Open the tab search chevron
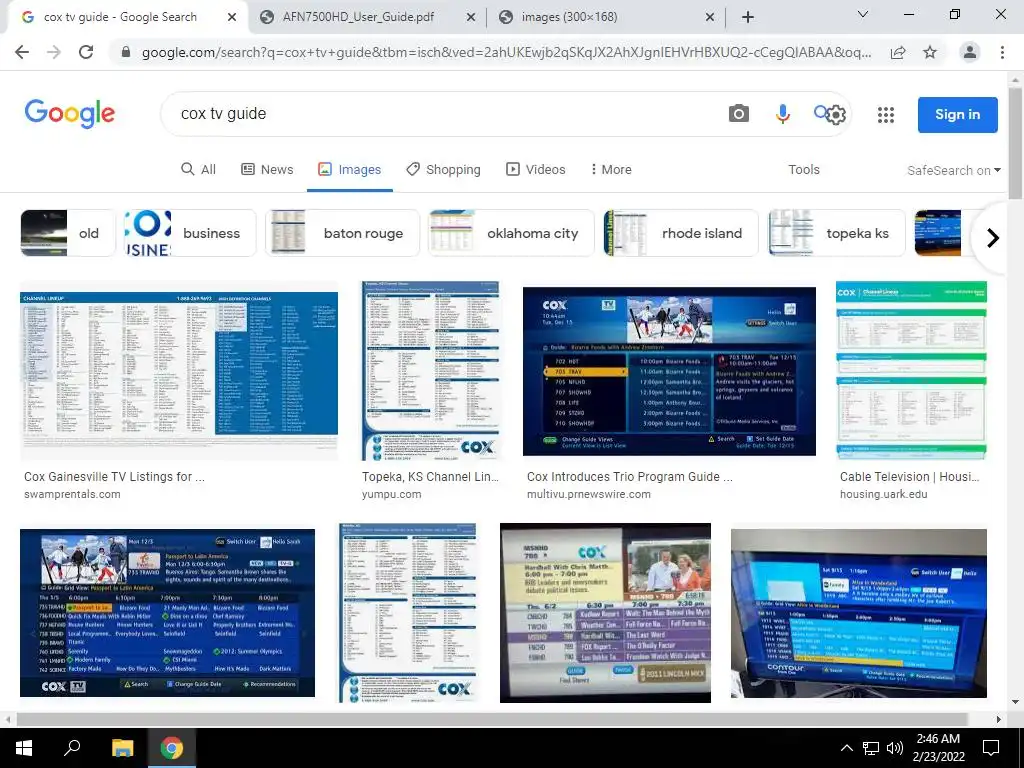The height and width of the screenshot is (768, 1024). [863, 14]
